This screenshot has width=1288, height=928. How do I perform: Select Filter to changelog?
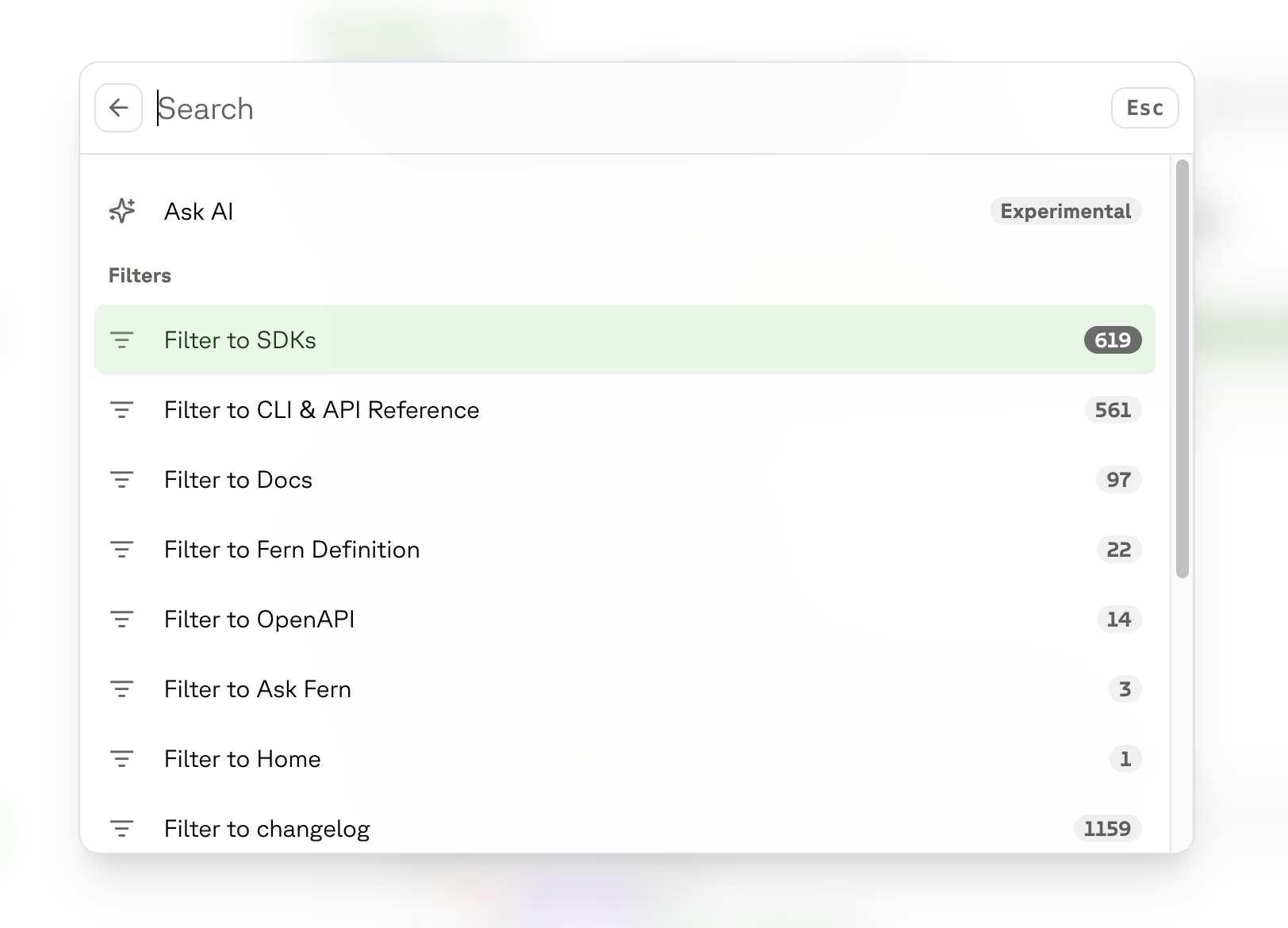click(x=266, y=829)
